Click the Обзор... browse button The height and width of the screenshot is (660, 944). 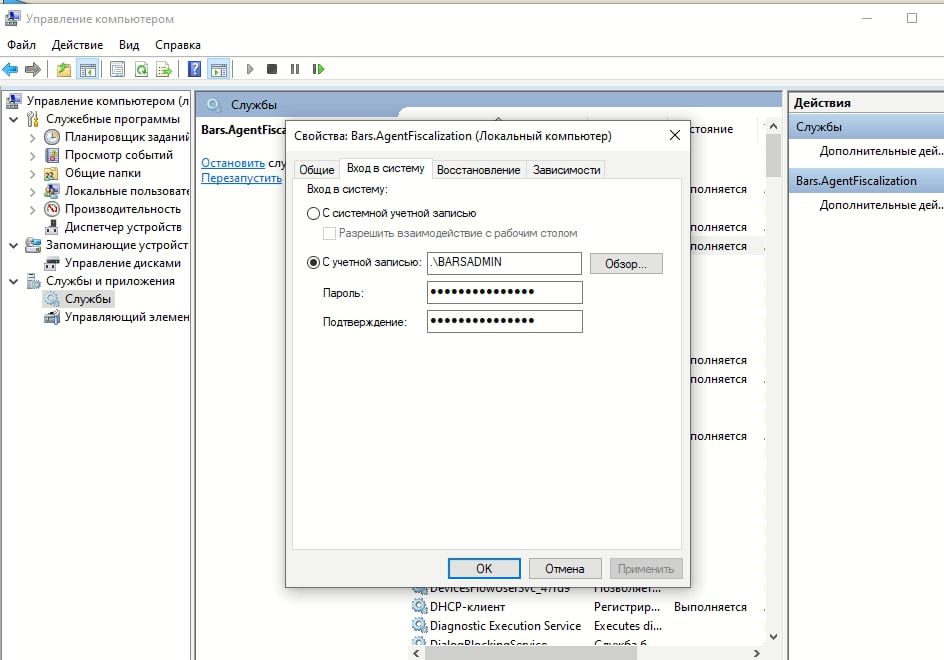(x=626, y=264)
